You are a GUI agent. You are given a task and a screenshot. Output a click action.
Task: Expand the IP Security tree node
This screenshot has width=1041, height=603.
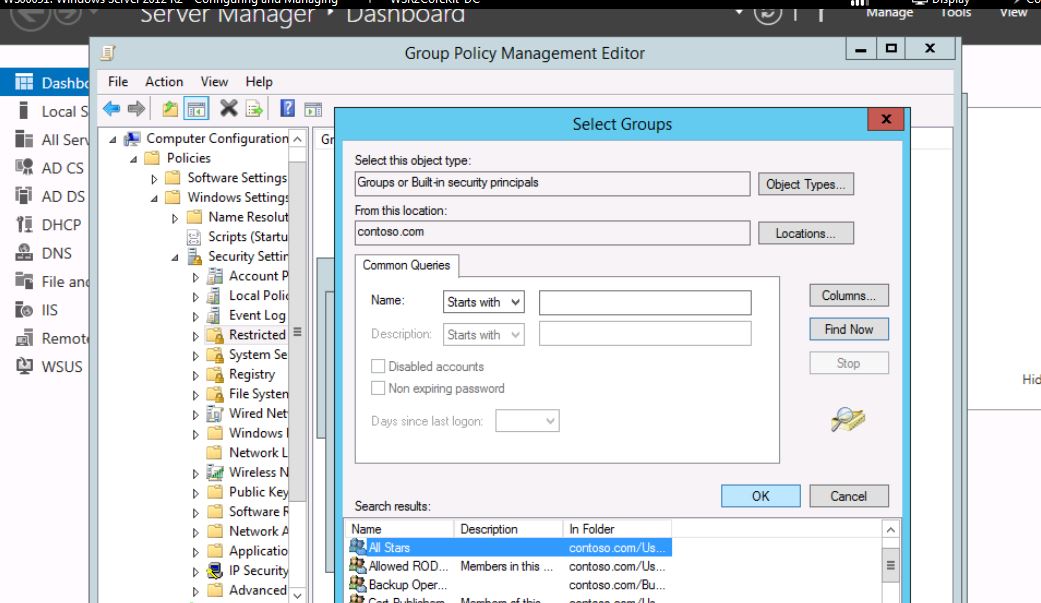pyautogui.click(x=195, y=572)
